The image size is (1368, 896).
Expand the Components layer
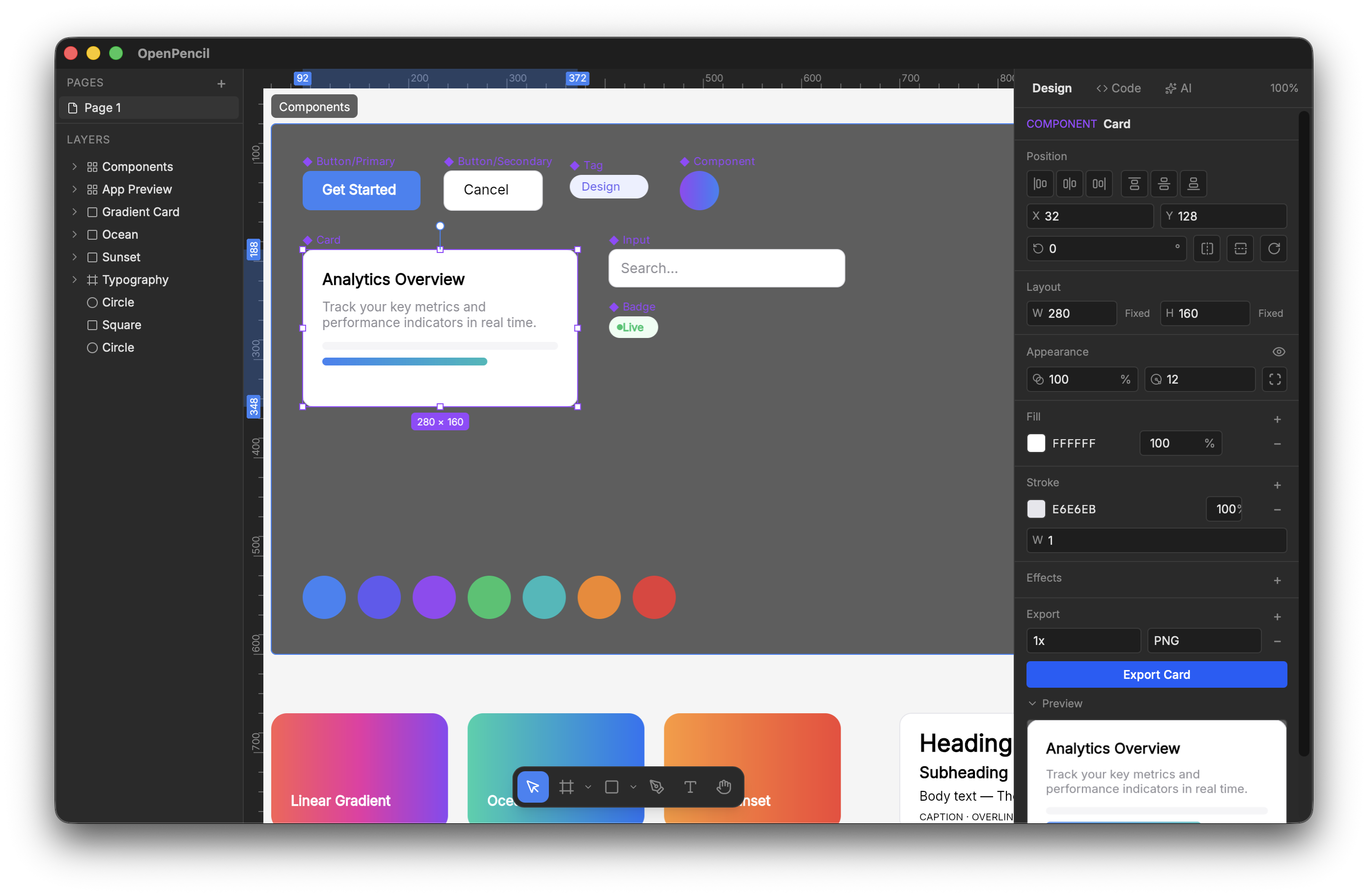[x=74, y=167]
